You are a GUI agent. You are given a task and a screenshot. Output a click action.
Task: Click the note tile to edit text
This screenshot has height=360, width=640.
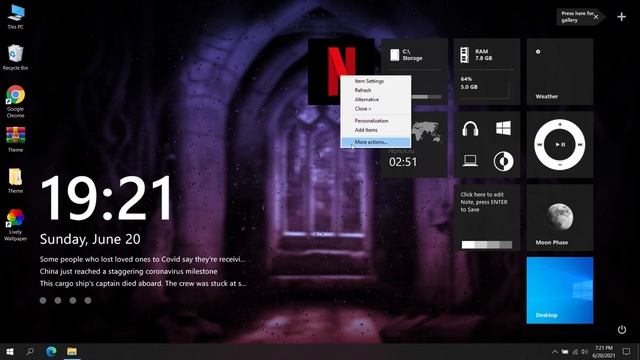[484, 202]
